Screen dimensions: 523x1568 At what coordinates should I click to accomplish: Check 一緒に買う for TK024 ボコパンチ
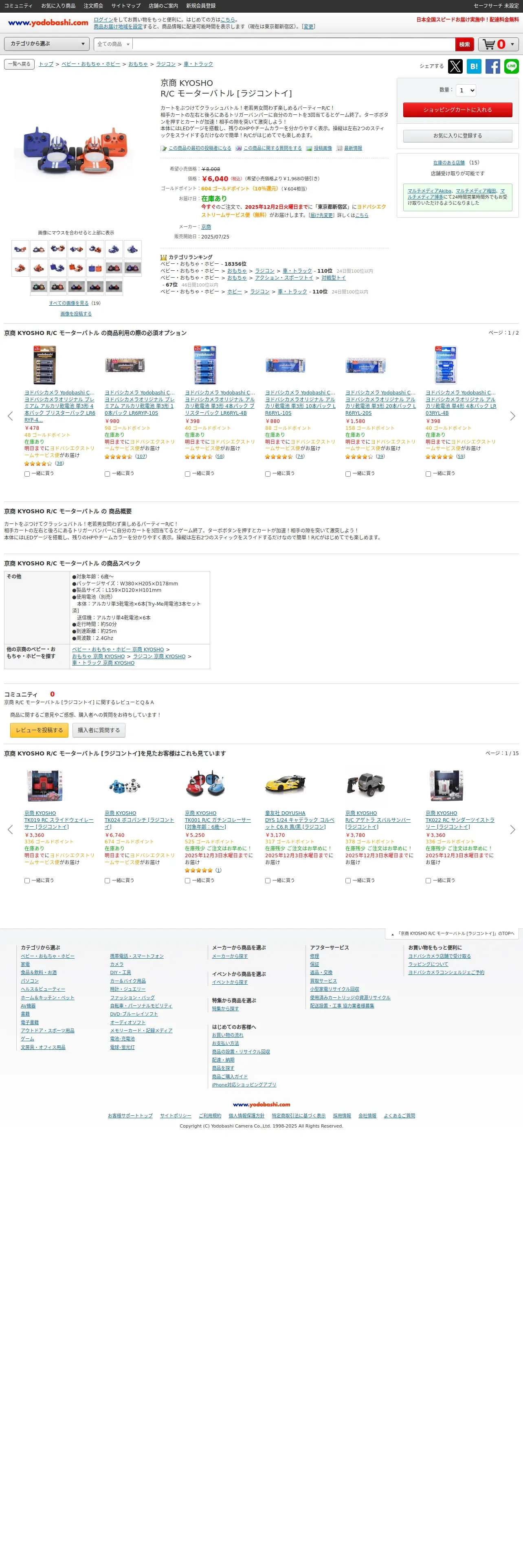[x=107, y=880]
